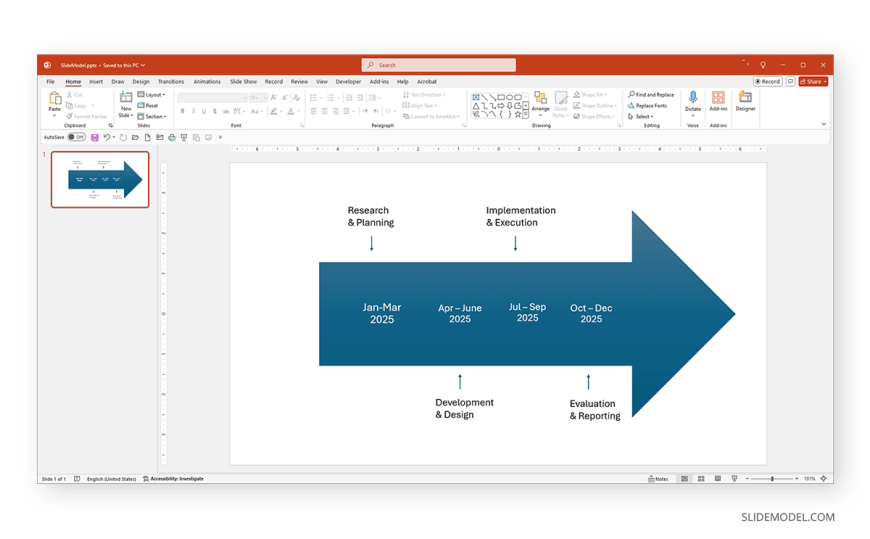This screenshot has height=539, width=870.
Task: Open the File menu
Action: [50, 82]
